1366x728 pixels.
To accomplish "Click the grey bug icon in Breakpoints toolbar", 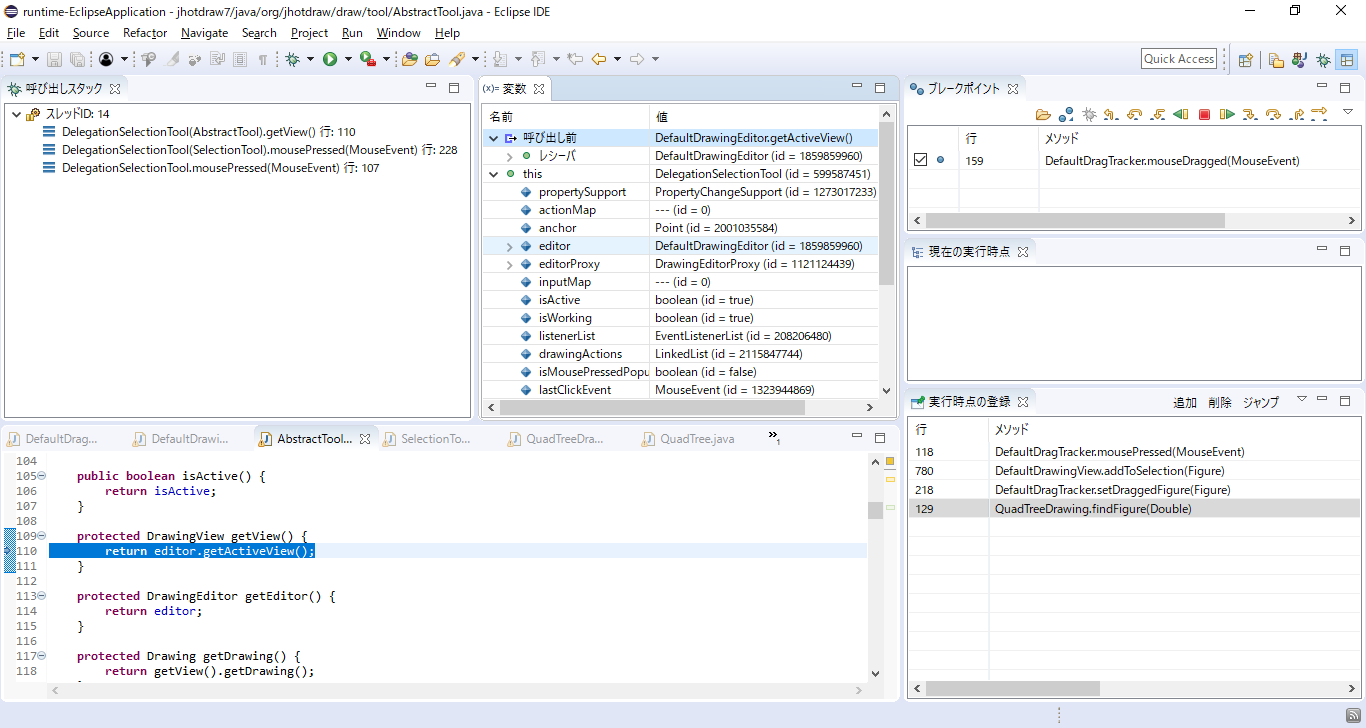I will pyautogui.click(x=1089, y=115).
